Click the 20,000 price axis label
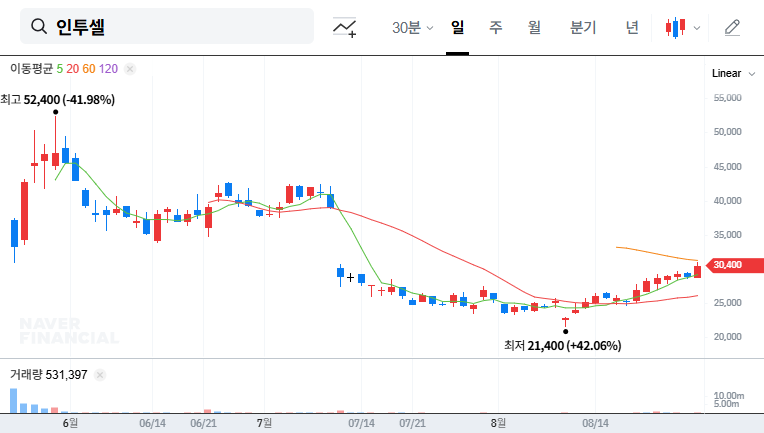The height and width of the screenshot is (433, 764). (727, 337)
